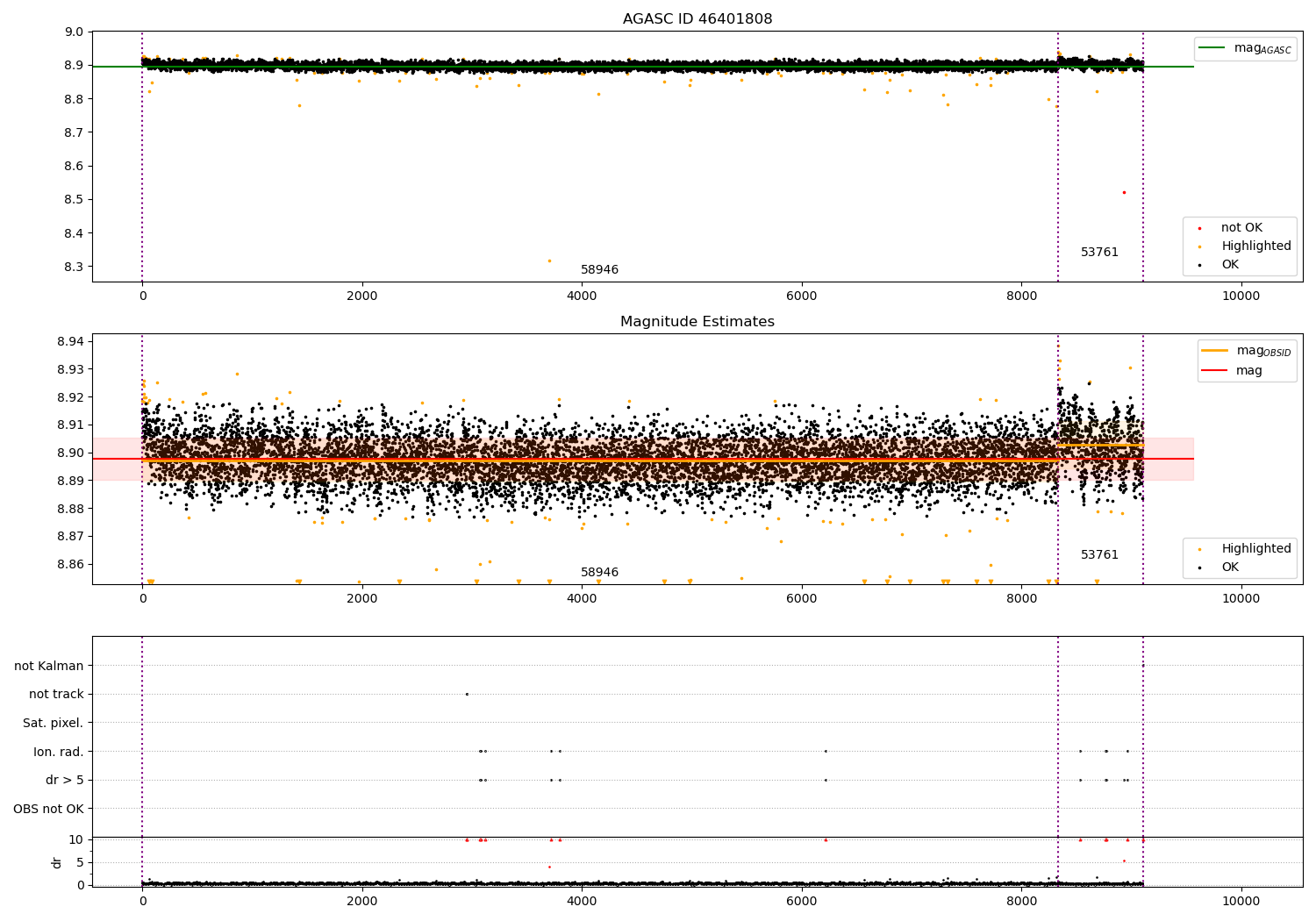Click the rotated 'dr' axis label
The image size is (1316, 921).
pos(57,863)
